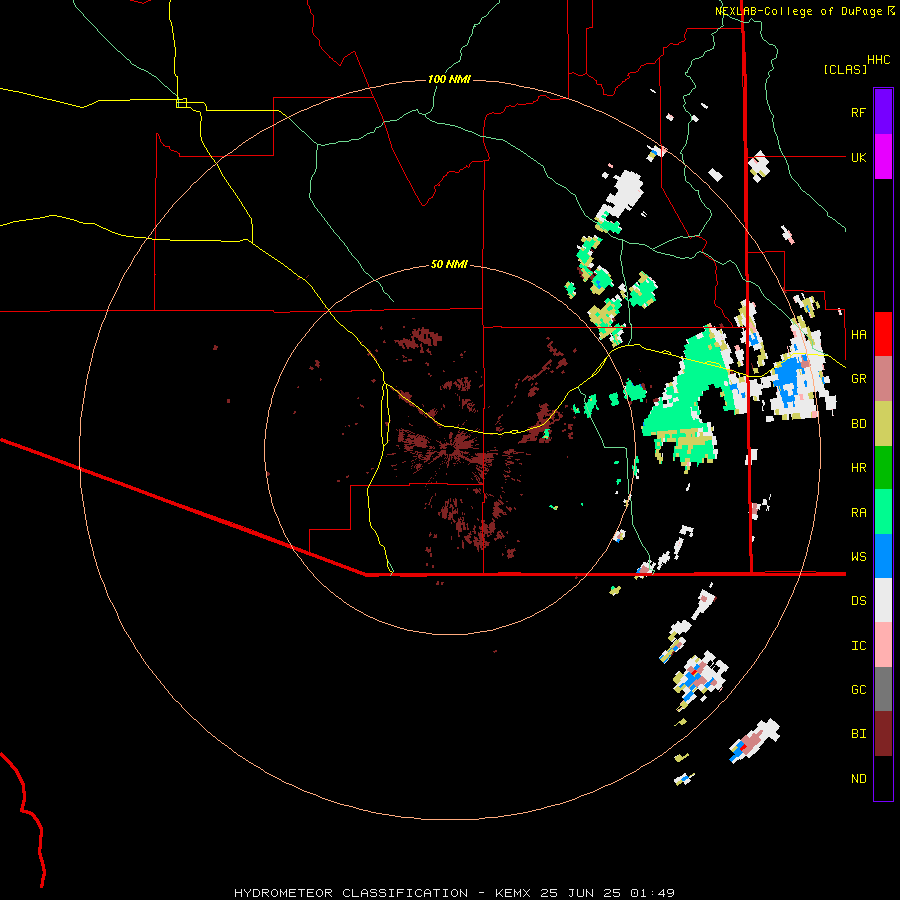Image resolution: width=900 pixels, height=900 pixels.
Task: Click the HR dark green legend swatch
Action: (883, 468)
